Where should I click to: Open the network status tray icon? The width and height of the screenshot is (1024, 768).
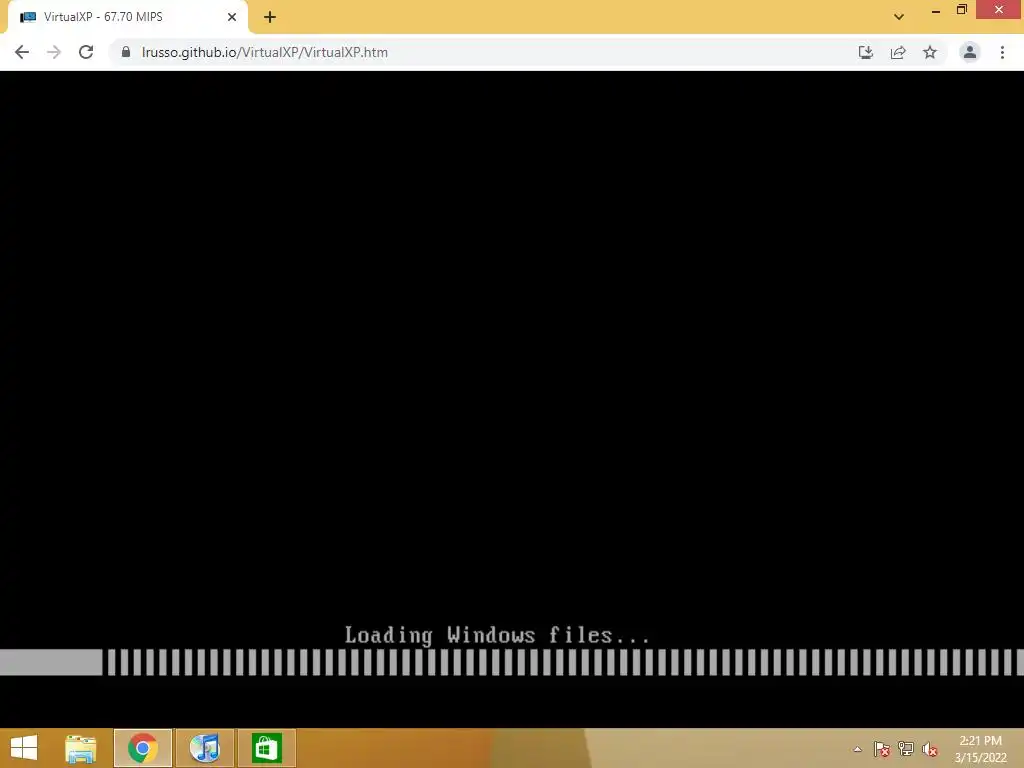coord(906,749)
